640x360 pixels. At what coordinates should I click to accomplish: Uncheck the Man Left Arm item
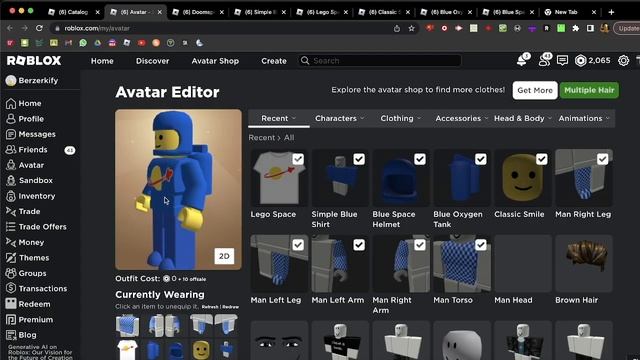[x=359, y=245]
